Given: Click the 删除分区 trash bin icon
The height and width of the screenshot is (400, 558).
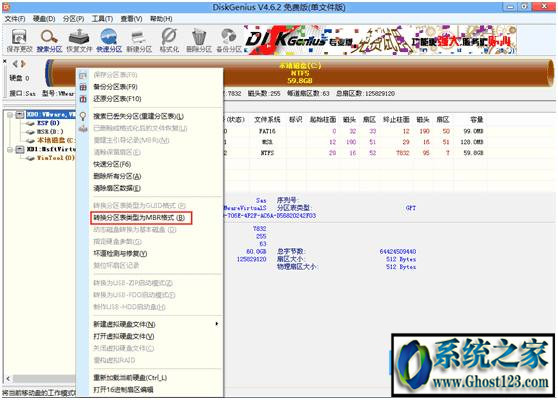Looking at the screenshot, I should (199, 40).
